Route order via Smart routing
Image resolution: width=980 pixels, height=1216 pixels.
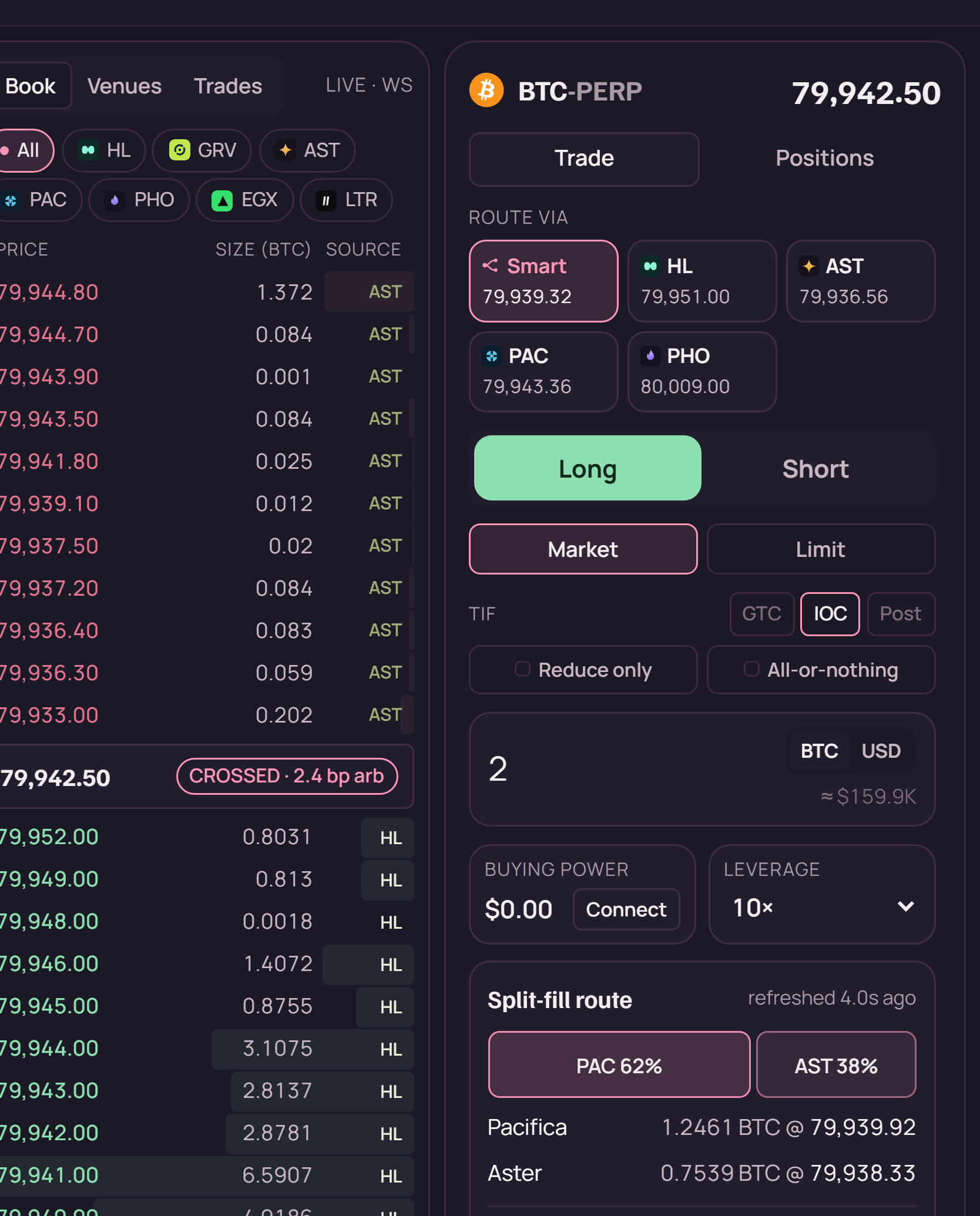tap(543, 281)
